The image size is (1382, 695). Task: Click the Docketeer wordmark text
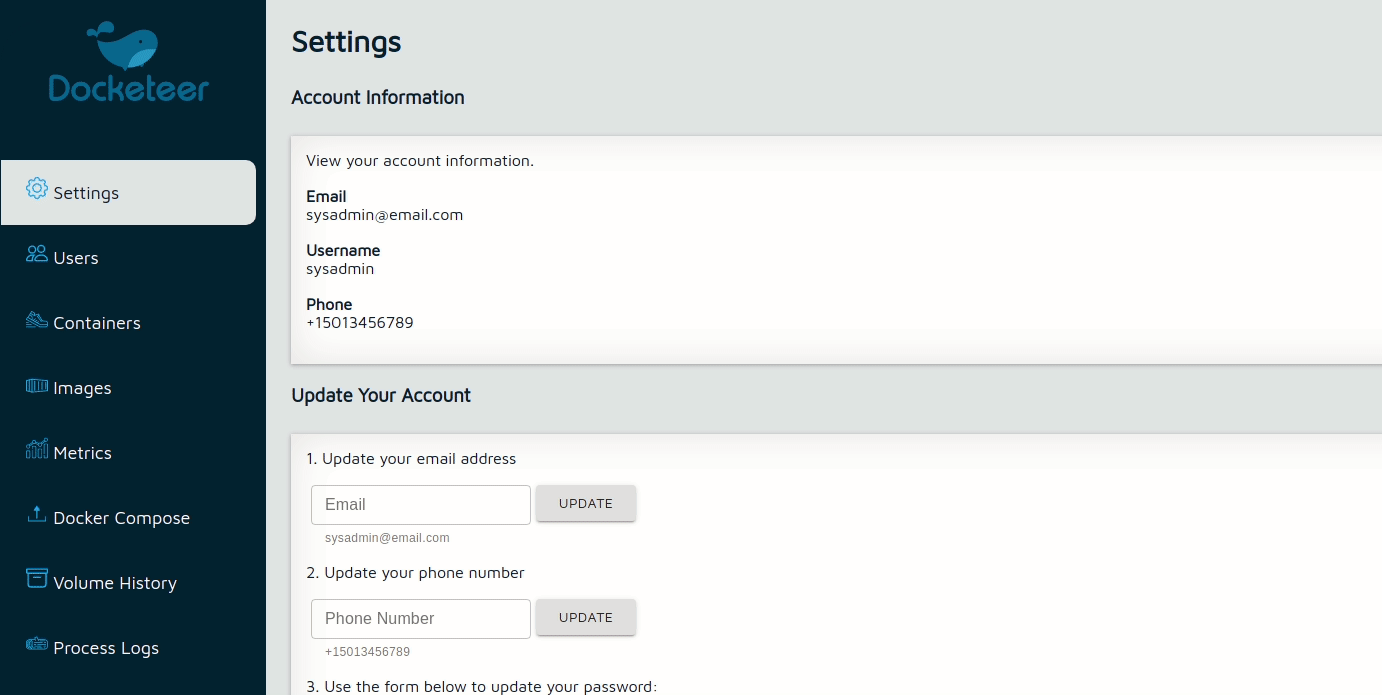129,89
